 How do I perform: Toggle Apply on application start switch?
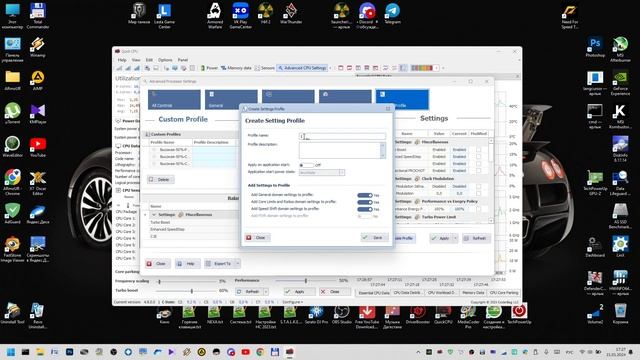[x=306, y=165]
